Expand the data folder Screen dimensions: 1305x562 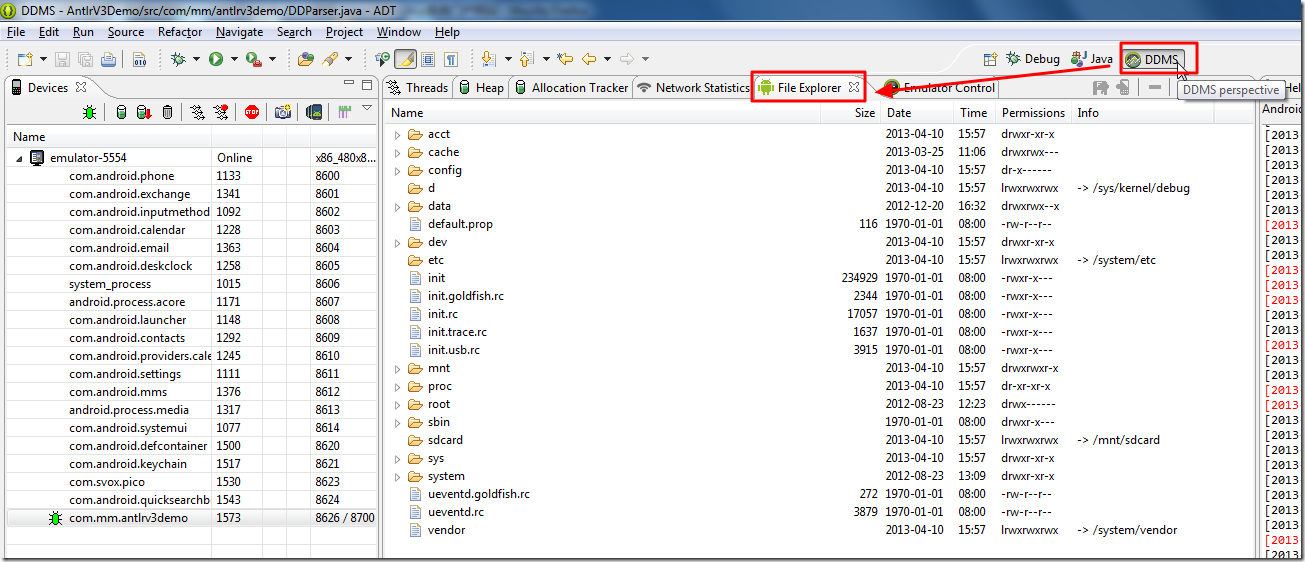coord(397,206)
